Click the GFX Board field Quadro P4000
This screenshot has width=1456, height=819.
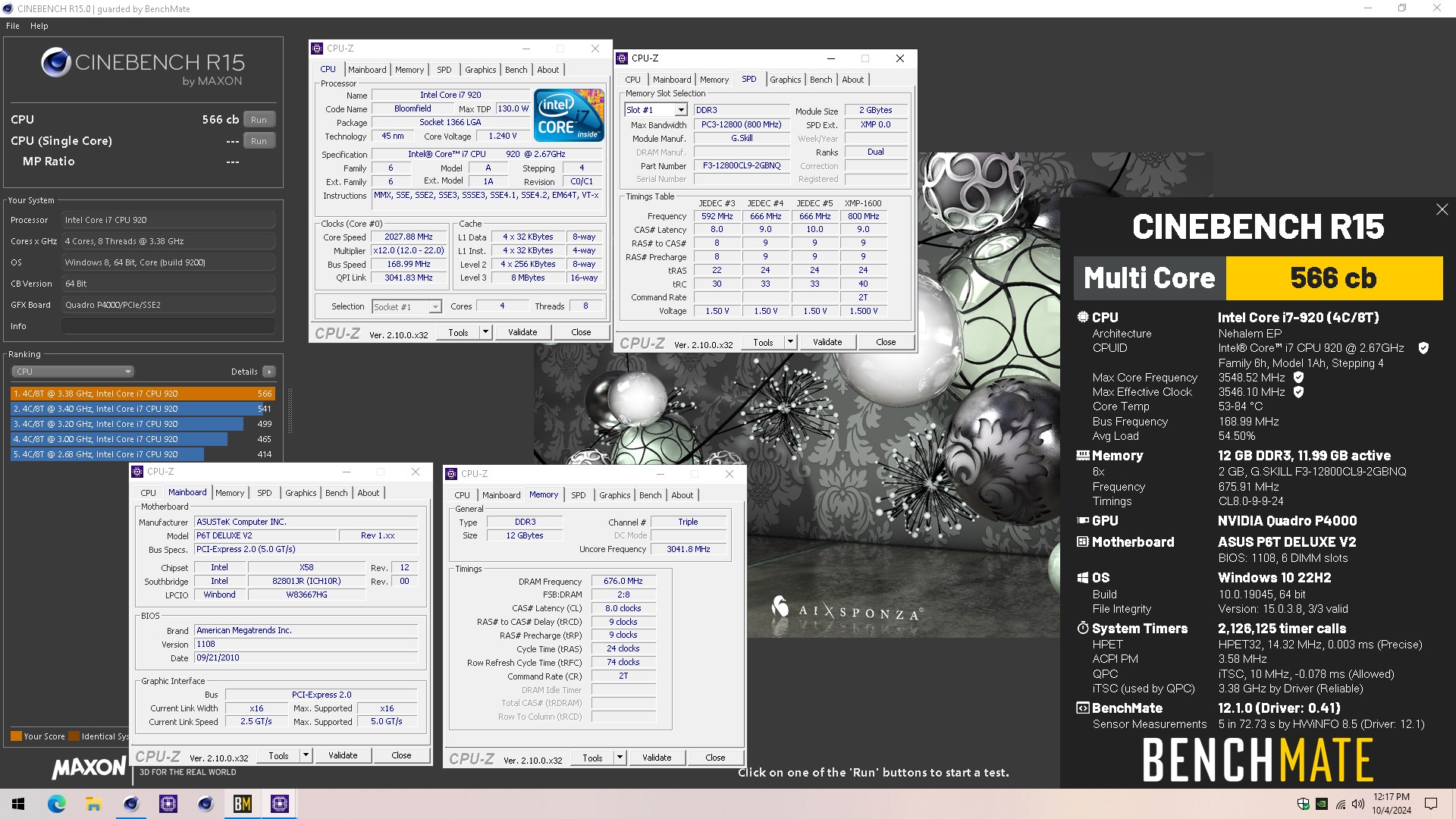tap(168, 305)
